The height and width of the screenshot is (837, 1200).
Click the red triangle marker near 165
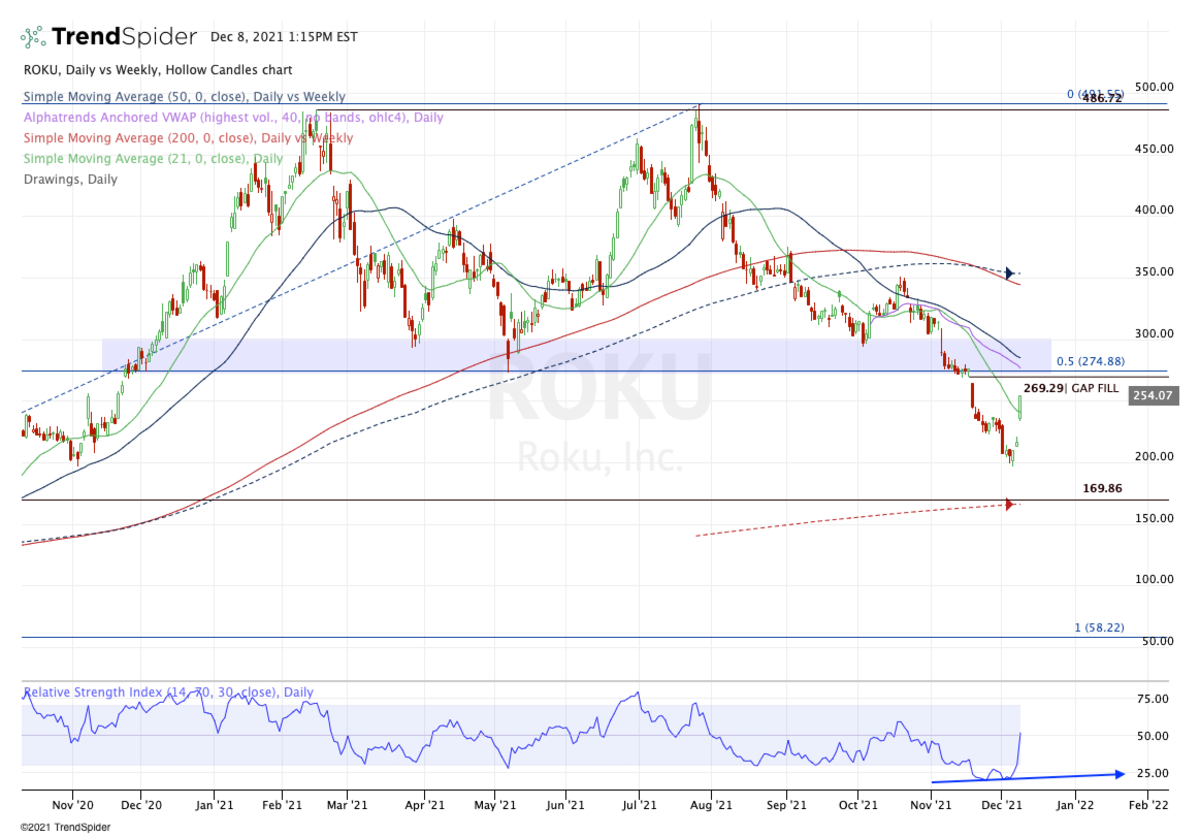point(1010,505)
